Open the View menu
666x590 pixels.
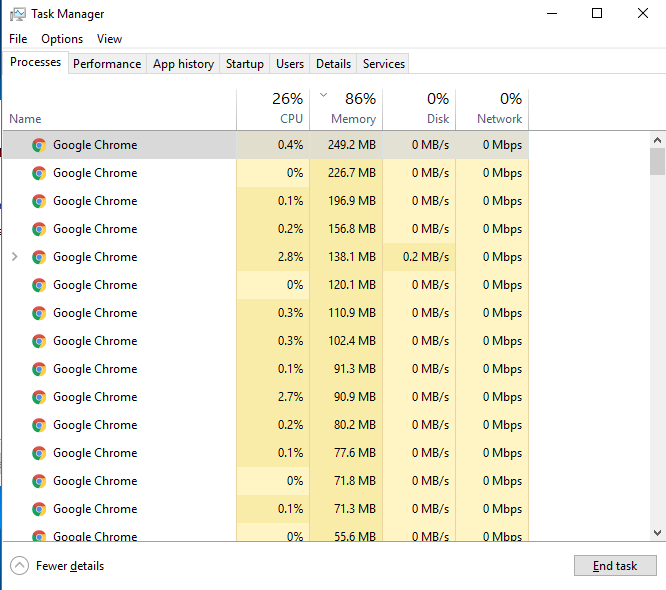[109, 39]
